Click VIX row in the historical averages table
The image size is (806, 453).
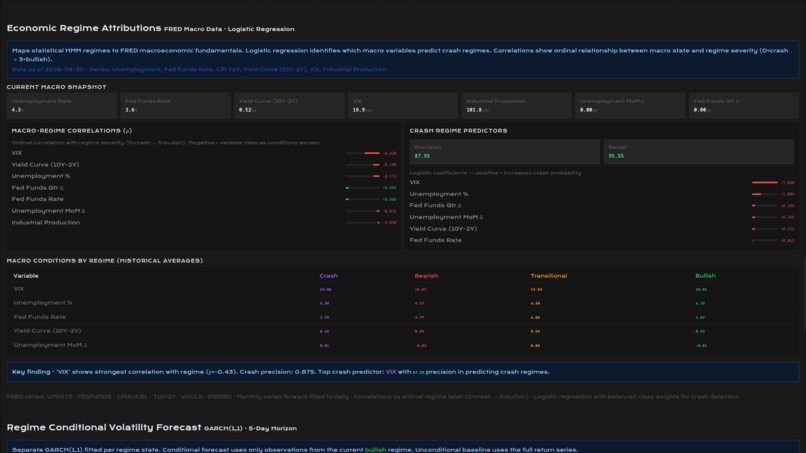[403, 289]
